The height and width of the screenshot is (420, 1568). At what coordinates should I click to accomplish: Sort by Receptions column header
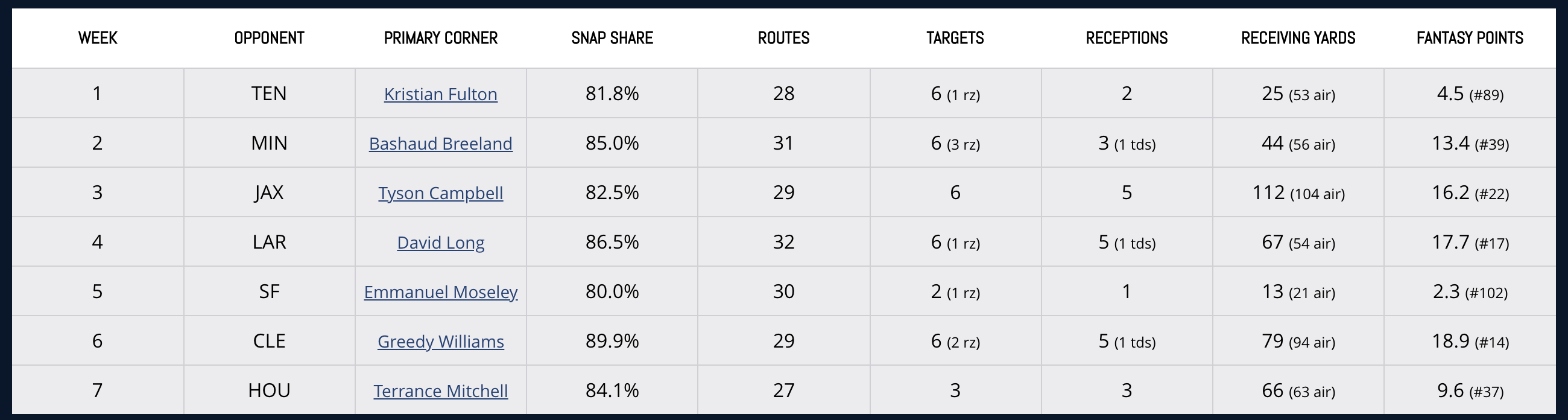tap(1126, 38)
